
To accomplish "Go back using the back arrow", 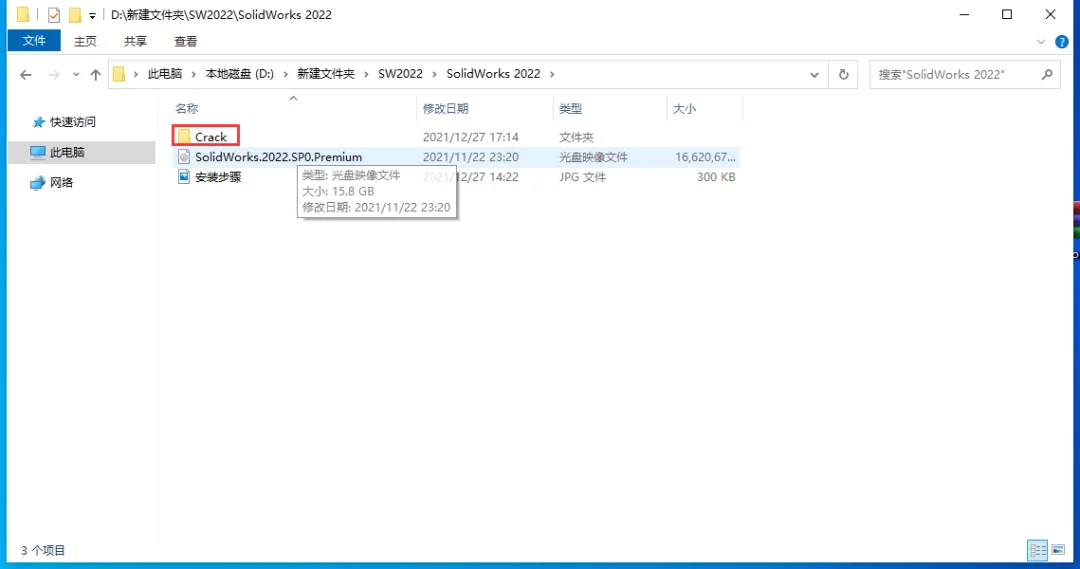I will click(25, 74).
